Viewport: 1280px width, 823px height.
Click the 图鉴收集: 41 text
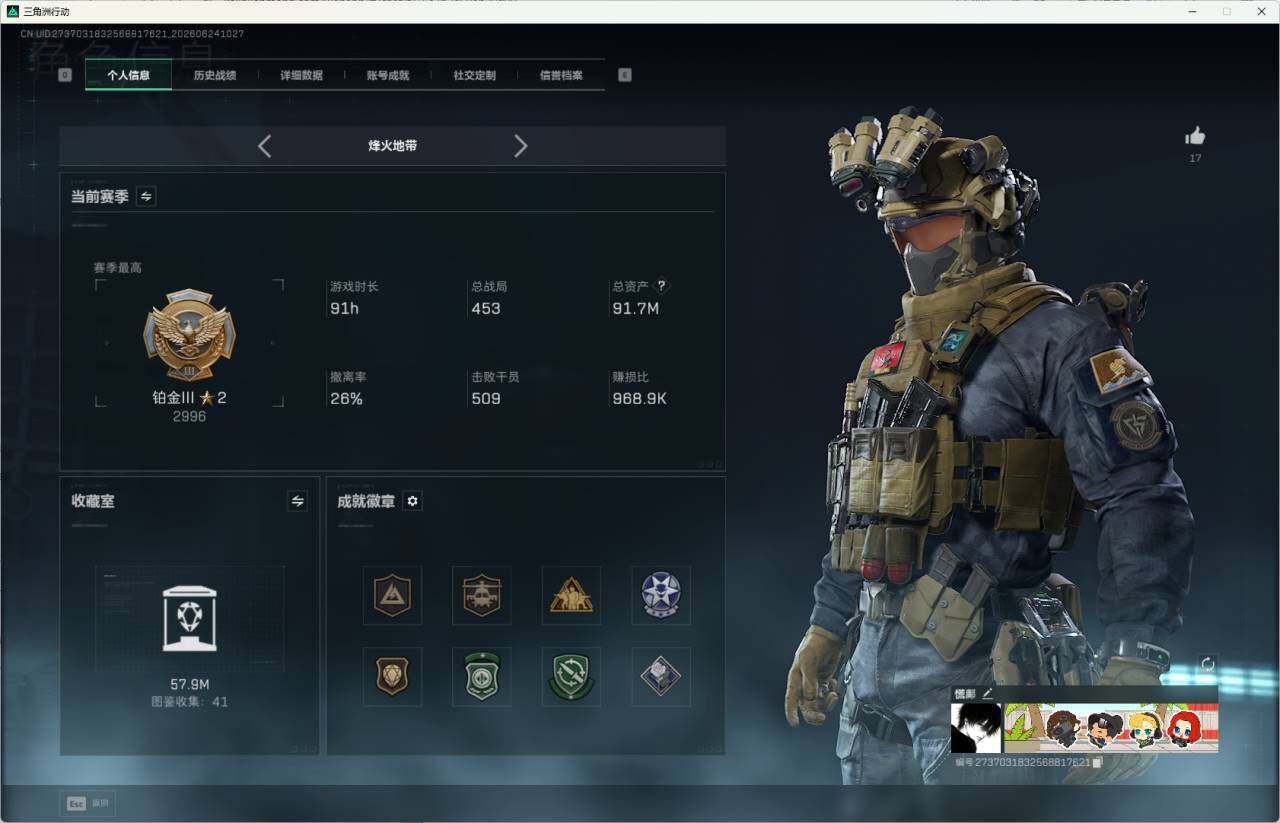(x=190, y=702)
